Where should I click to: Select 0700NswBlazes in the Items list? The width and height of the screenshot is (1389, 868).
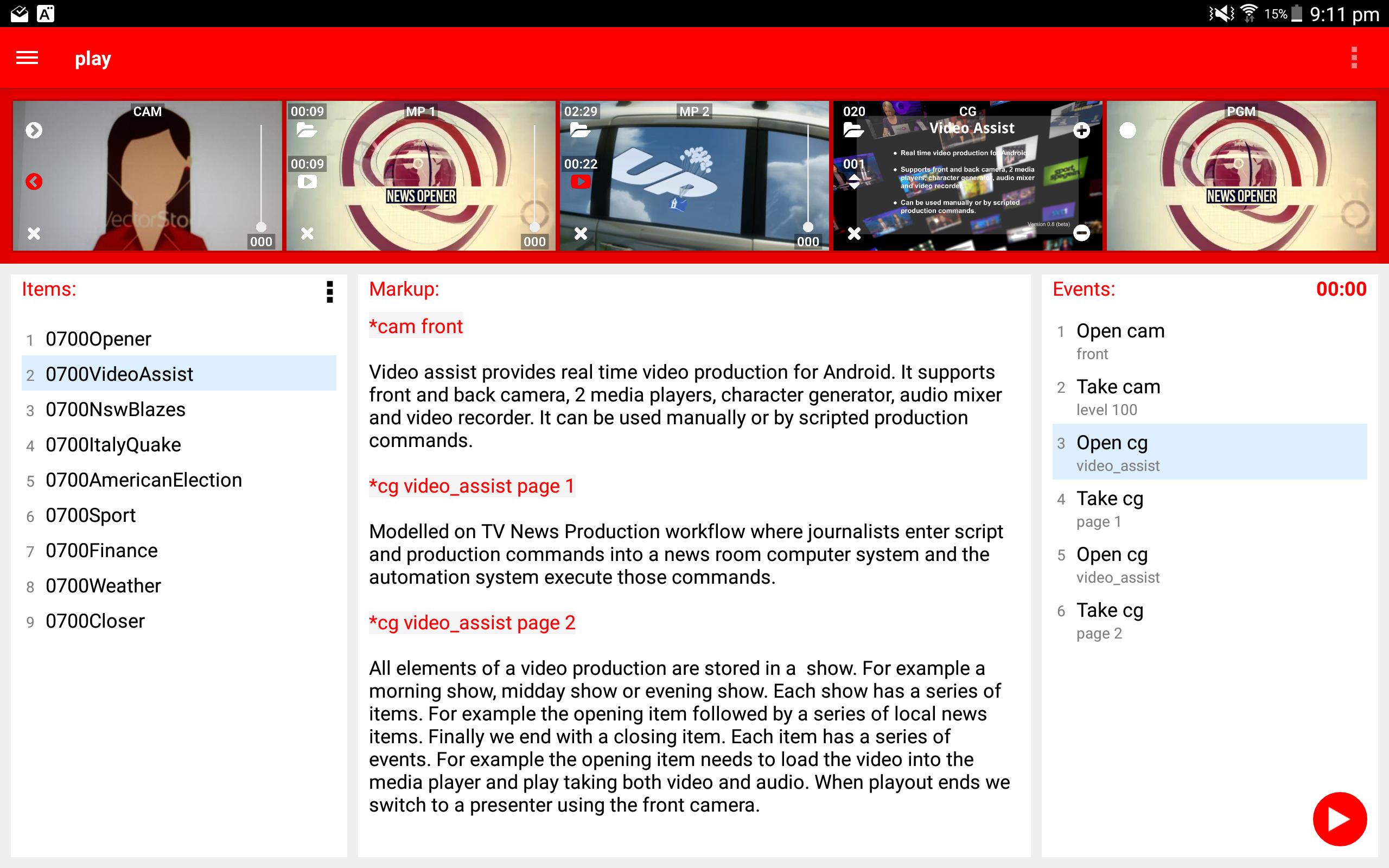[x=116, y=409]
